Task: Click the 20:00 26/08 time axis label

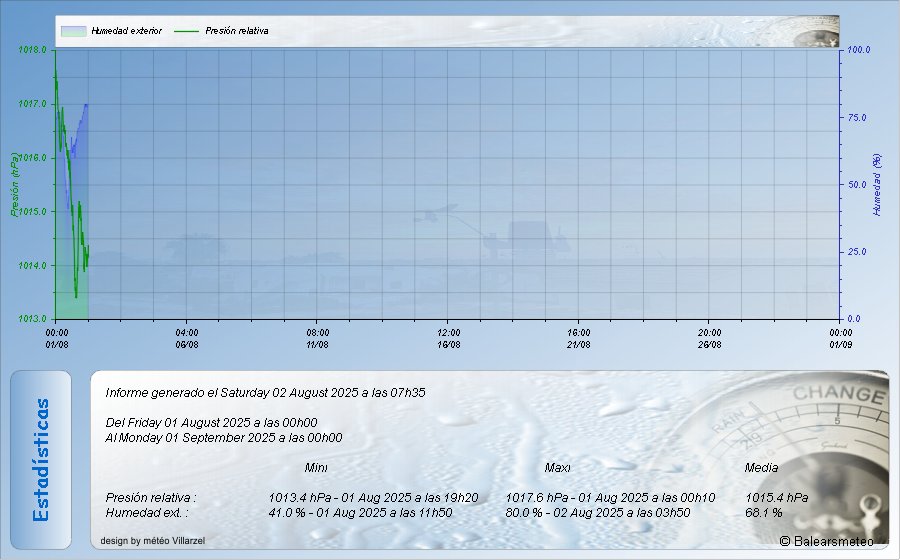Action: 709,339
